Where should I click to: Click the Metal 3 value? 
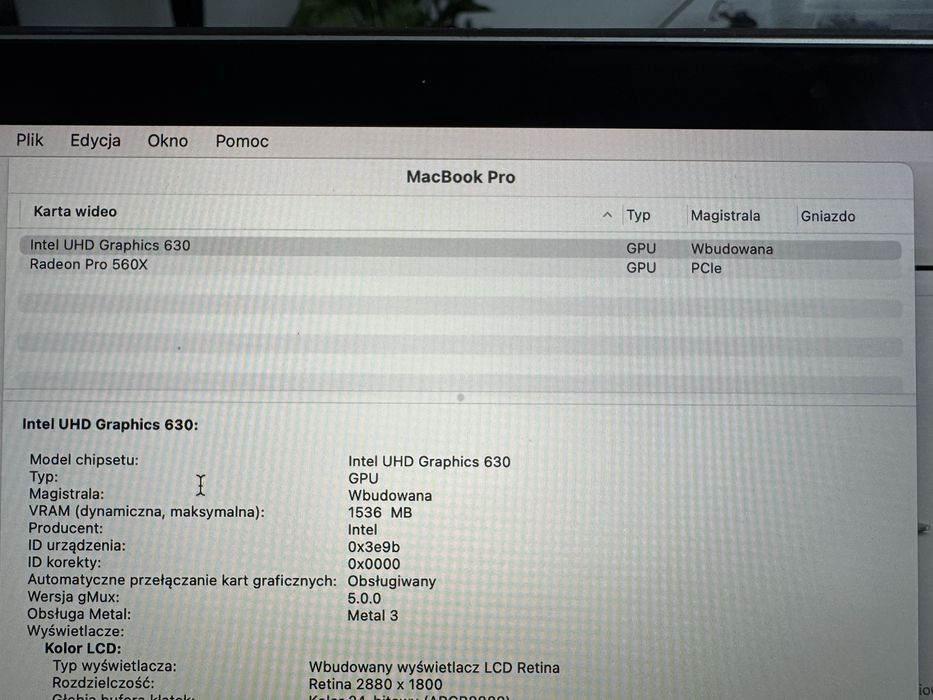pyautogui.click(x=372, y=615)
